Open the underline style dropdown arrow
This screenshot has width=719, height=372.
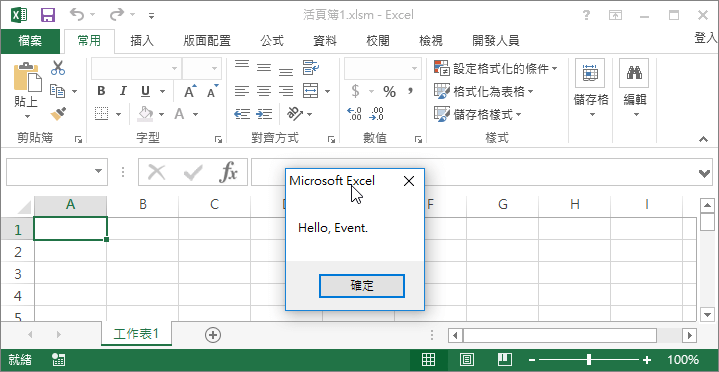[x=162, y=91]
